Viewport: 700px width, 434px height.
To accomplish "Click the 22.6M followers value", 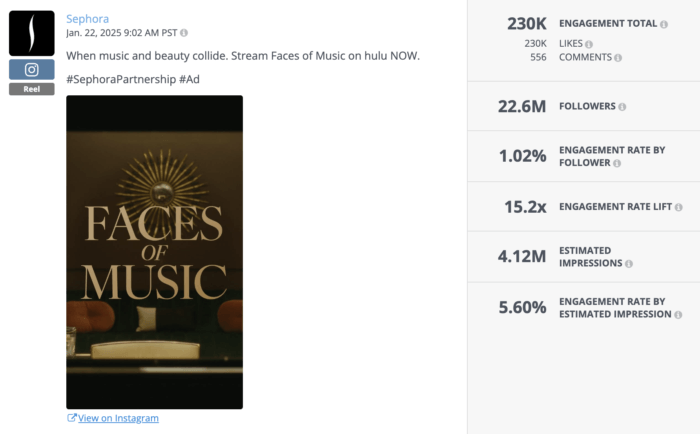I will click(x=522, y=106).
